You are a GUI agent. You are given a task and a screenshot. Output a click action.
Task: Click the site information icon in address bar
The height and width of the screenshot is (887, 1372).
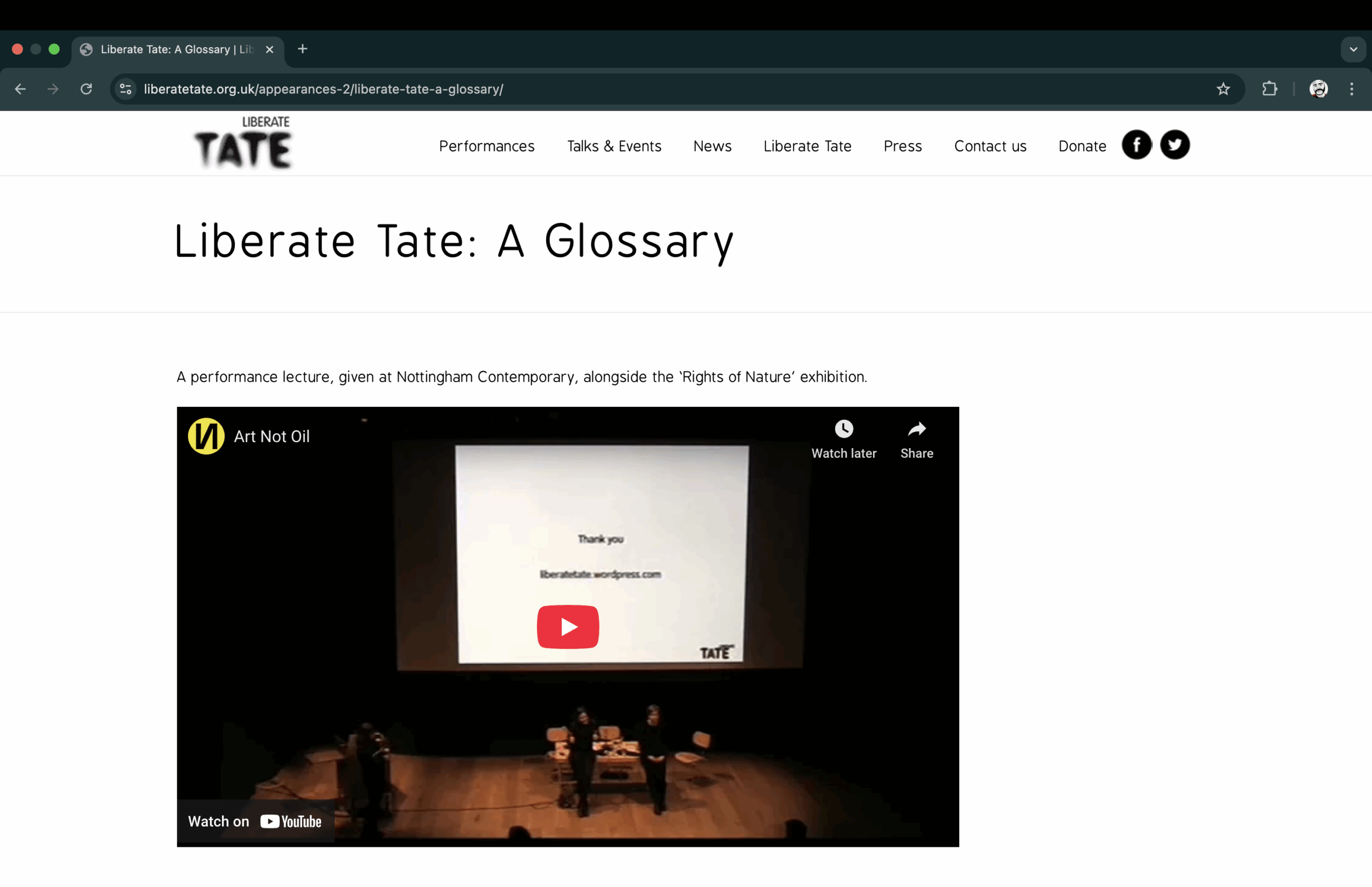tap(125, 89)
